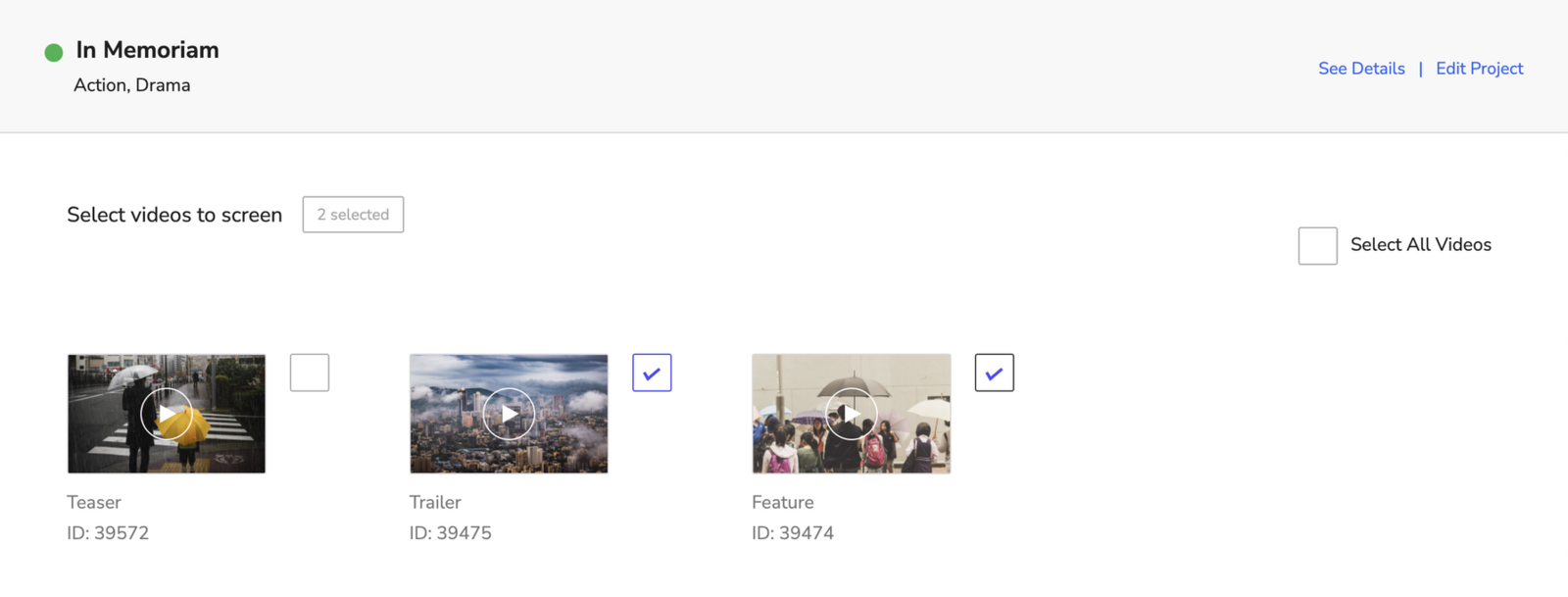Viewport: 1568px width, 597px height.
Task: Check the Teaser video checkbox
Action: point(310,373)
